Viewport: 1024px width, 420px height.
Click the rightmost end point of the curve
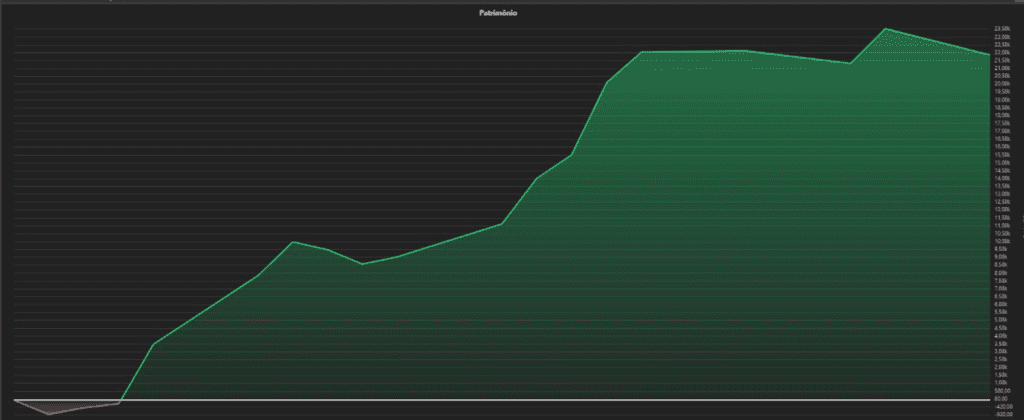tap(989, 55)
